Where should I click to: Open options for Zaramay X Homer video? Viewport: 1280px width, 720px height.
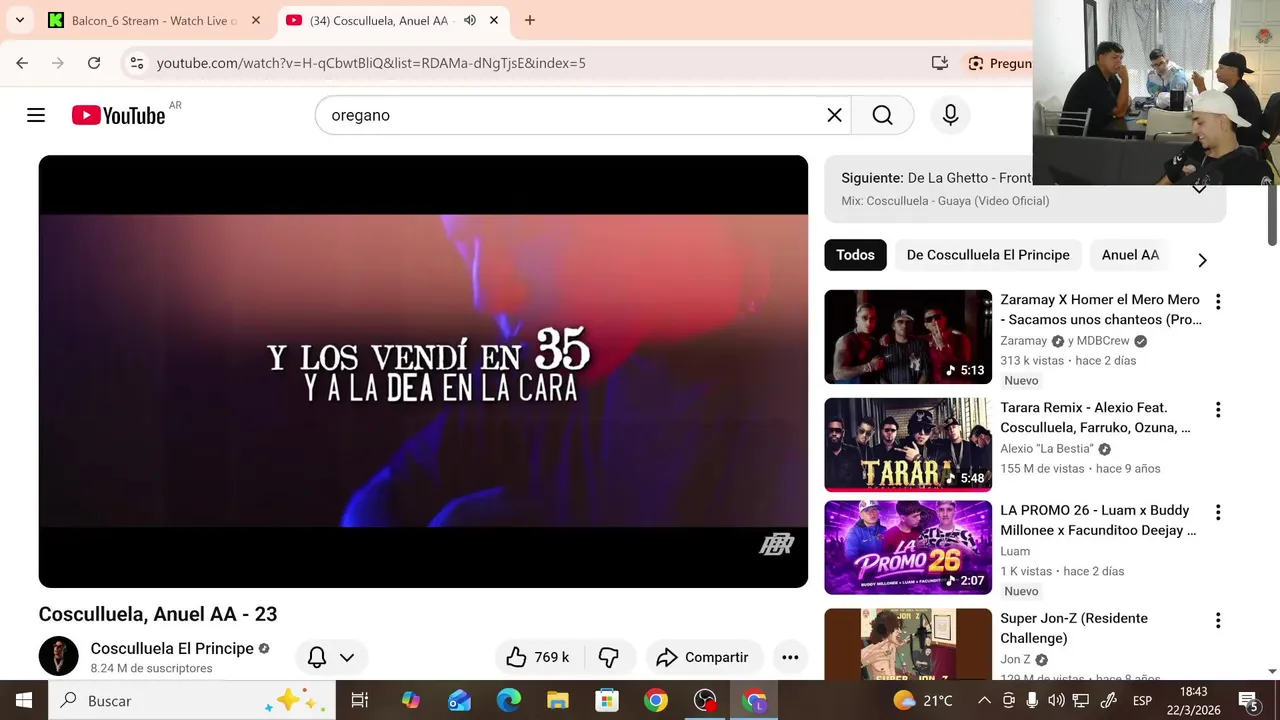pyautogui.click(x=1218, y=301)
